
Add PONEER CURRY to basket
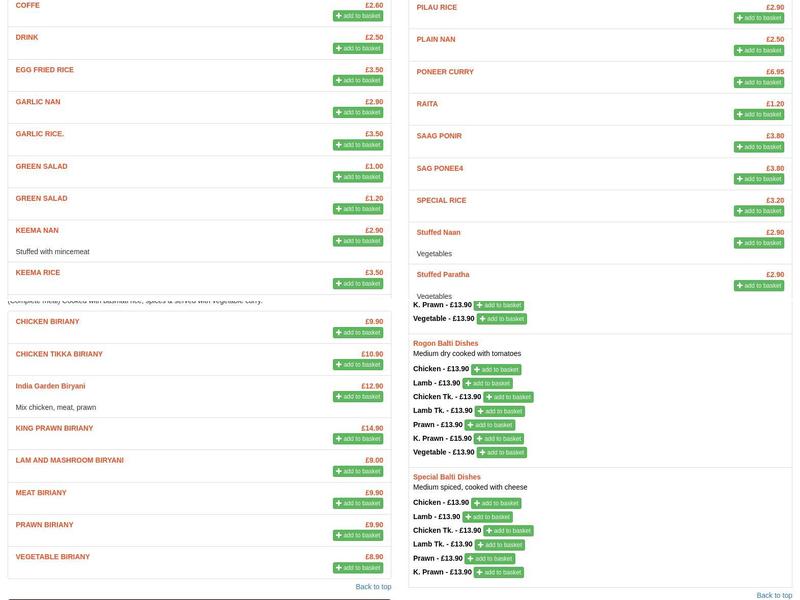click(x=759, y=83)
